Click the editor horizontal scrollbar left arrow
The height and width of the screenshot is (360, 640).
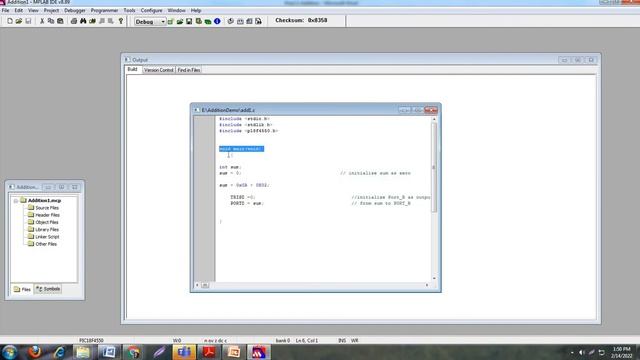[197, 285]
